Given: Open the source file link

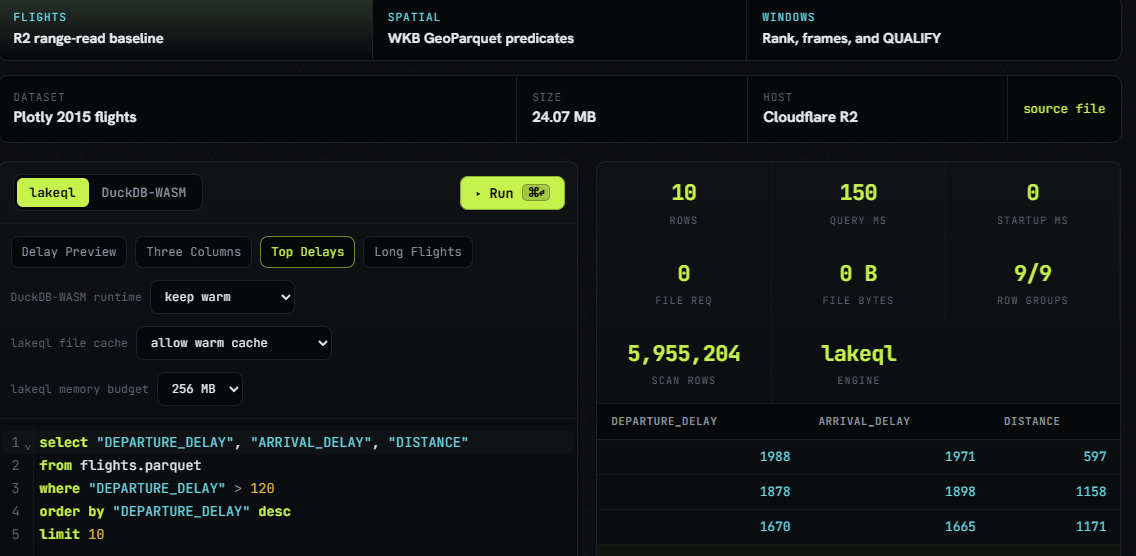Looking at the screenshot, I should 1064,109.
